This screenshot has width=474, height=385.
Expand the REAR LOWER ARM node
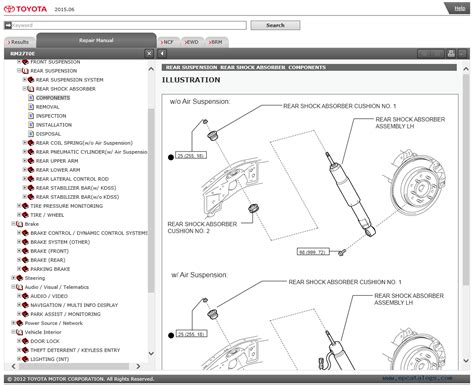click(24, 169)
